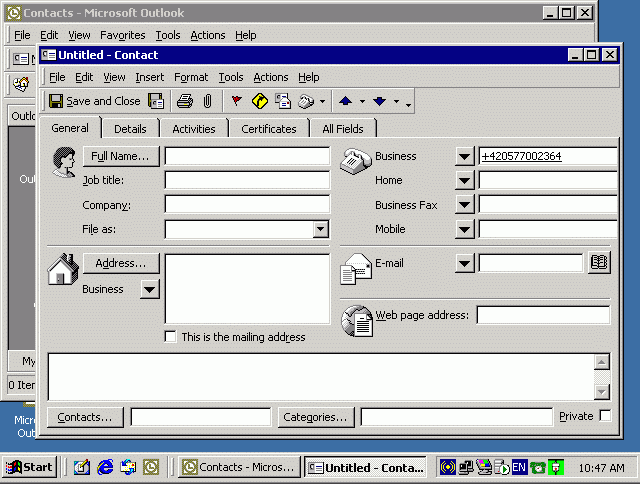Click the notes scrollbar down arrow

pyautogui.click(x=602, y=392)
